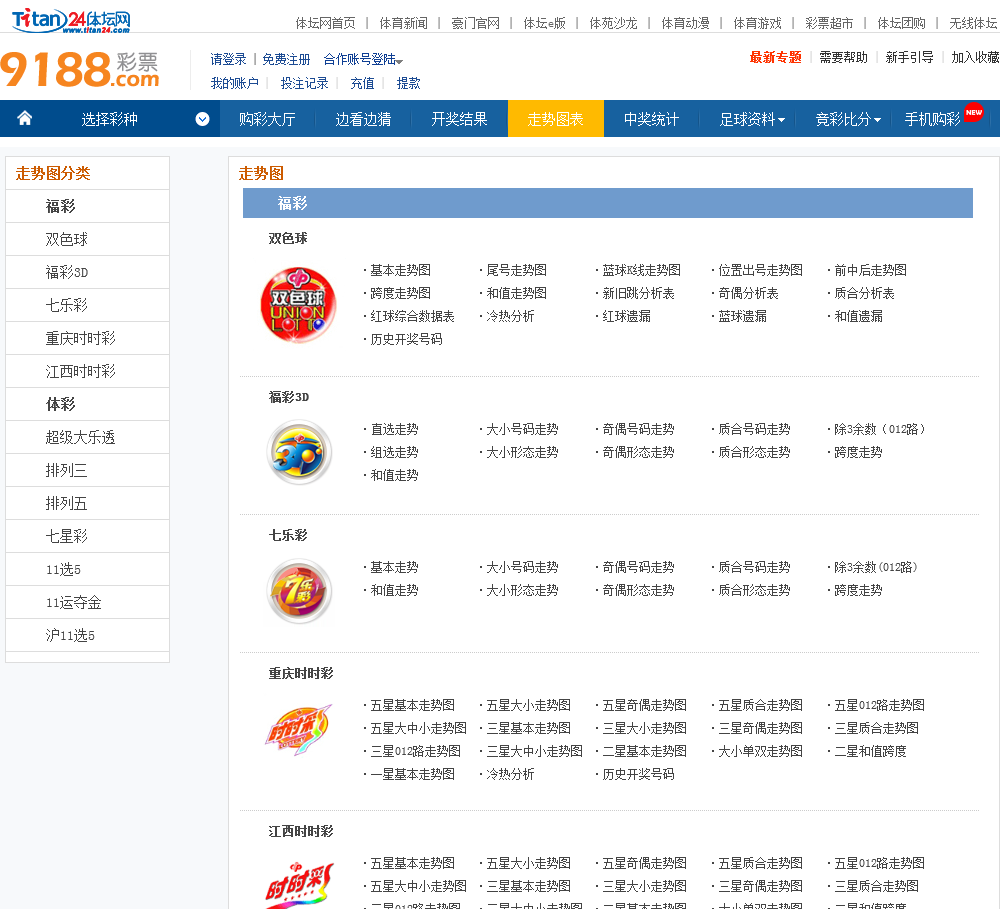The height and width of the screenshot is (909, 1000).
Task: Open the 最新专题 link
Action: tap(775, 57)
